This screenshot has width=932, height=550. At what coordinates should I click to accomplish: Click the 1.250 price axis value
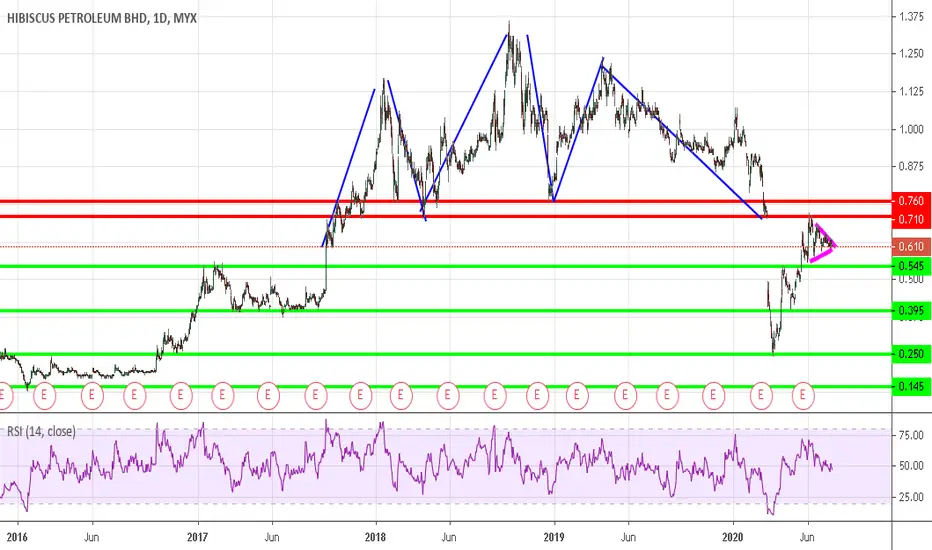coord(911,54)
